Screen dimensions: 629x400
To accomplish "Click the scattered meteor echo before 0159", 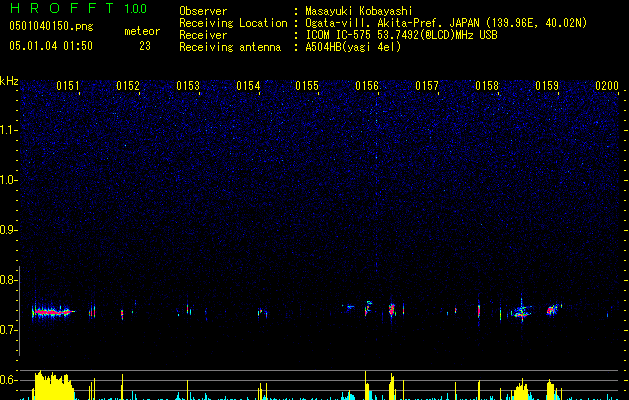I will (x=521, y=312).
